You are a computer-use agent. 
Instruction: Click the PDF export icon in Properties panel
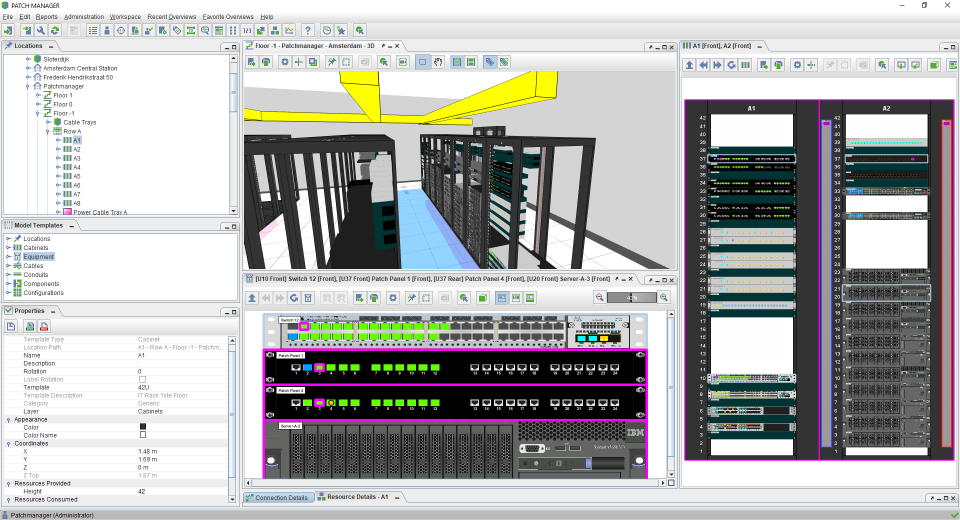pyautogui.click(x=44, y=326)
